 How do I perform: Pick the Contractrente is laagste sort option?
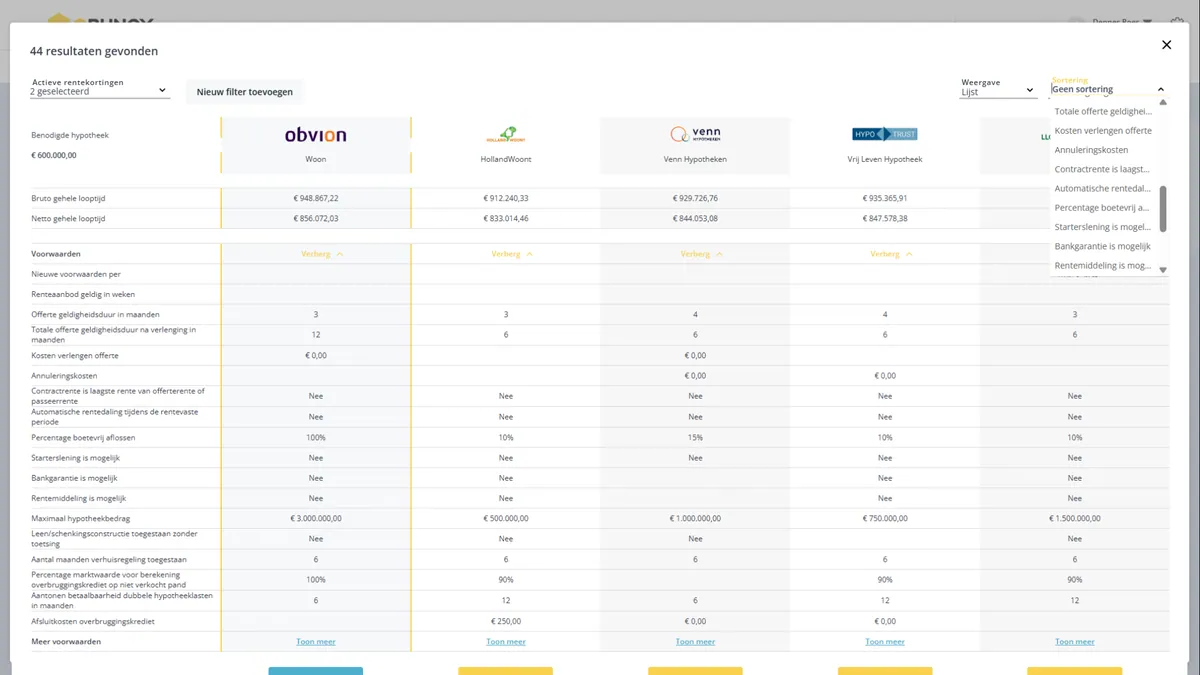click(x=1103, y=169)
